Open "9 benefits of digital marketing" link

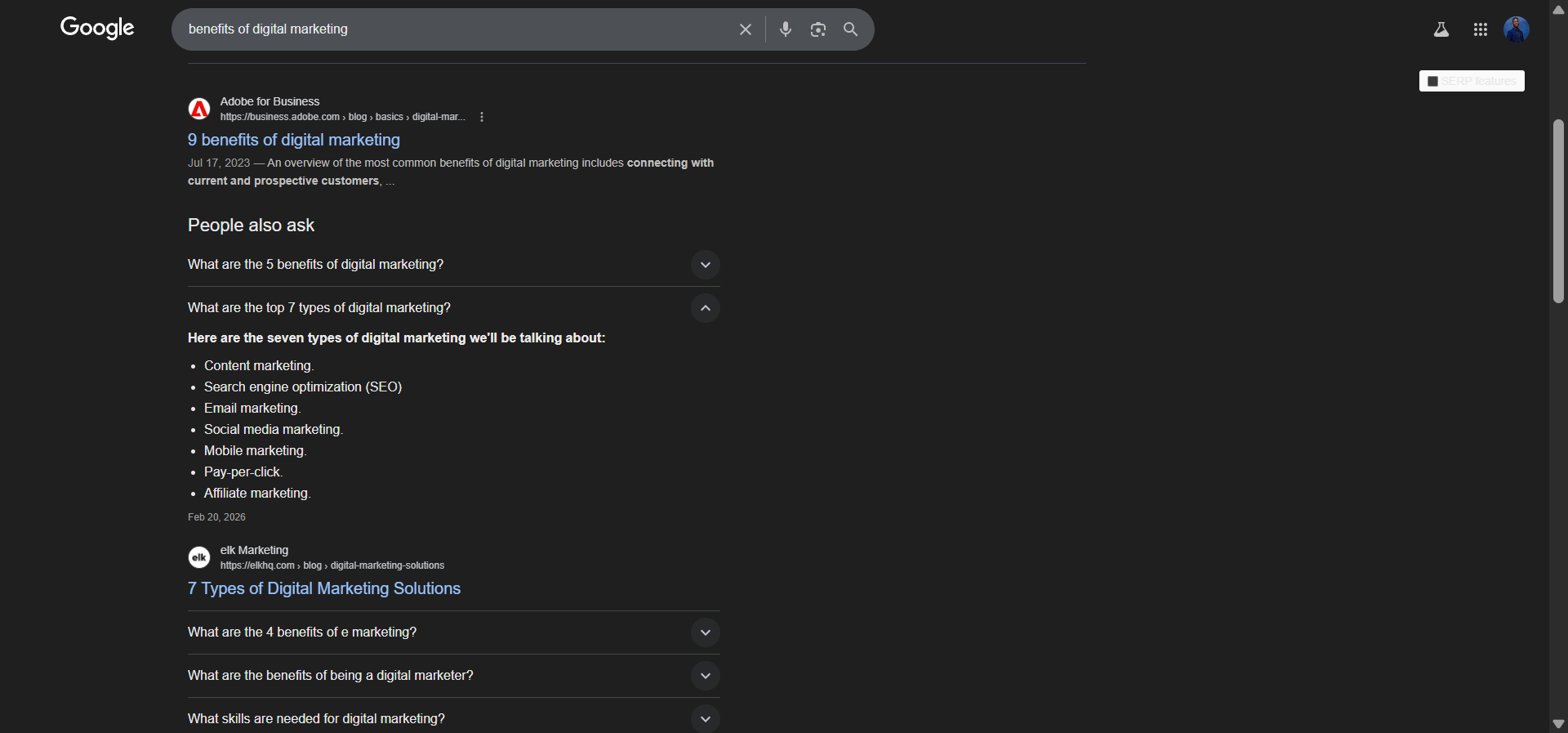tap(294, 140)
